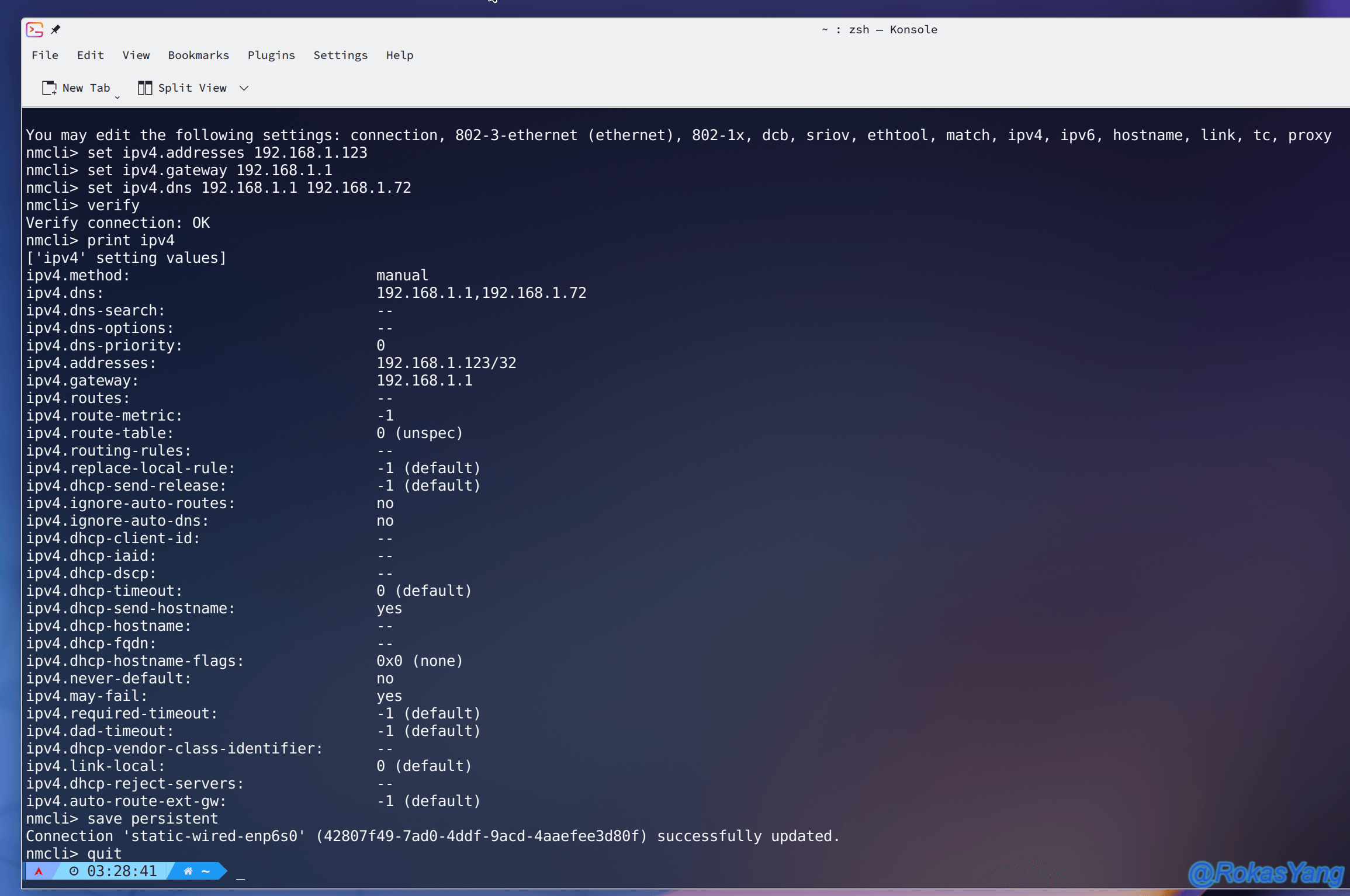Click the ipv4.method value 'manual'
Viewport: 1350px width, 896px height.
point(402,275)
